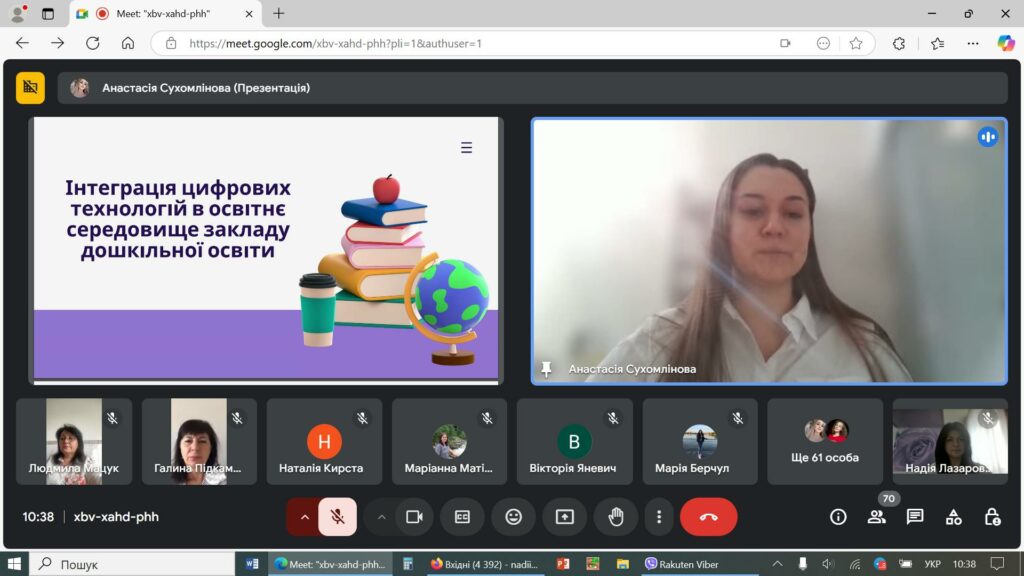This screenshot has width=1024, height=576.
Task: Open the chat panel
Action: pyautogui.click(x=915, y=517)
